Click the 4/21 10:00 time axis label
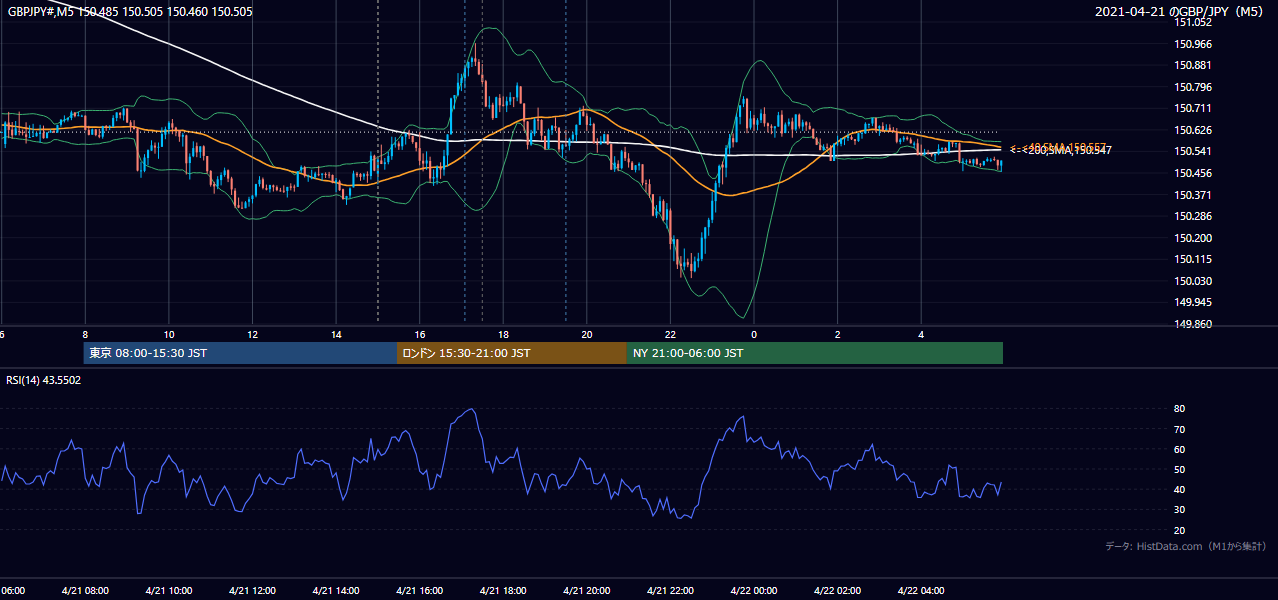1278x600 pixels. 169,591
